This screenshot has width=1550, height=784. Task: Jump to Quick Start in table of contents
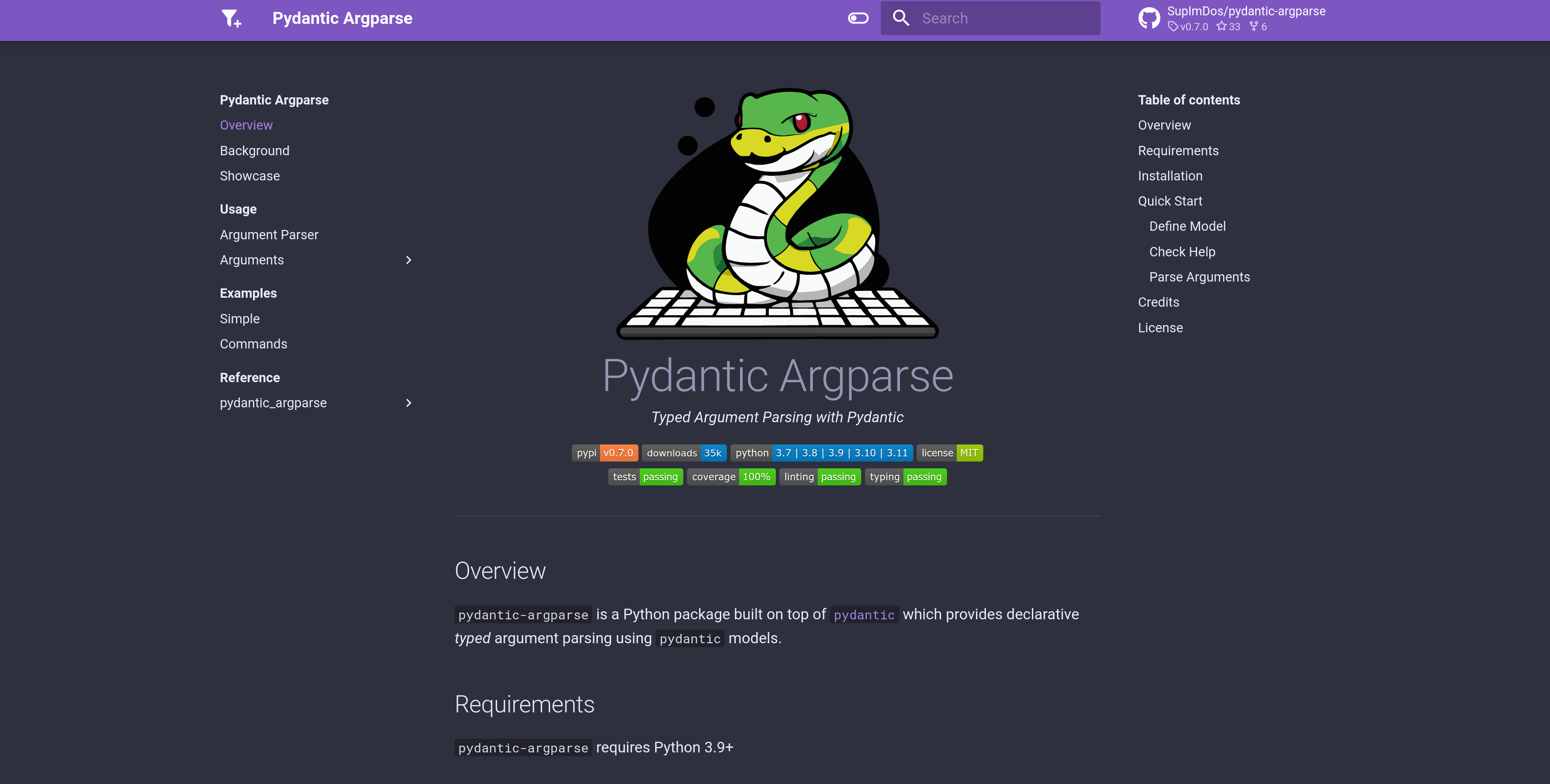[x=1170, y=201]
